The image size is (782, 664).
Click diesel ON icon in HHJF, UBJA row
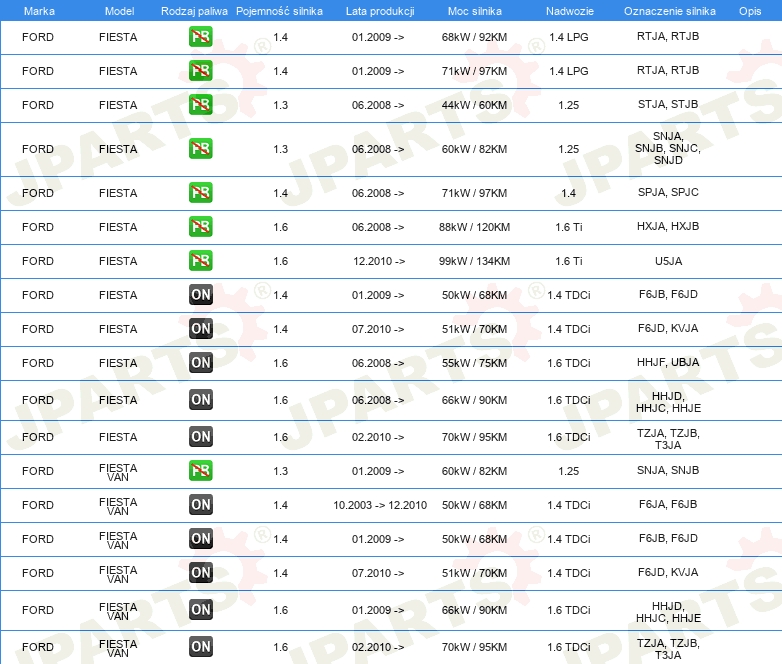(200, 362)
